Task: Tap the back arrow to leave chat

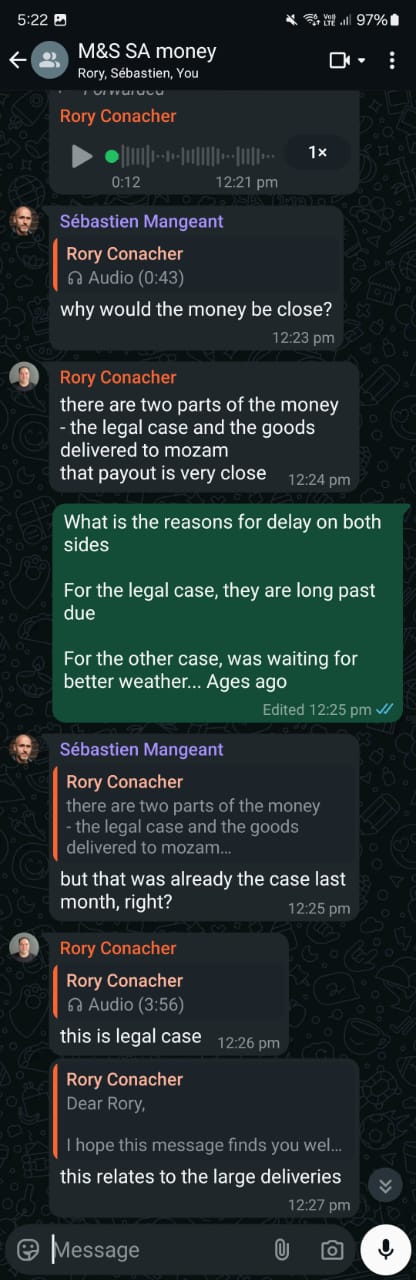Action: pos(17,60)
